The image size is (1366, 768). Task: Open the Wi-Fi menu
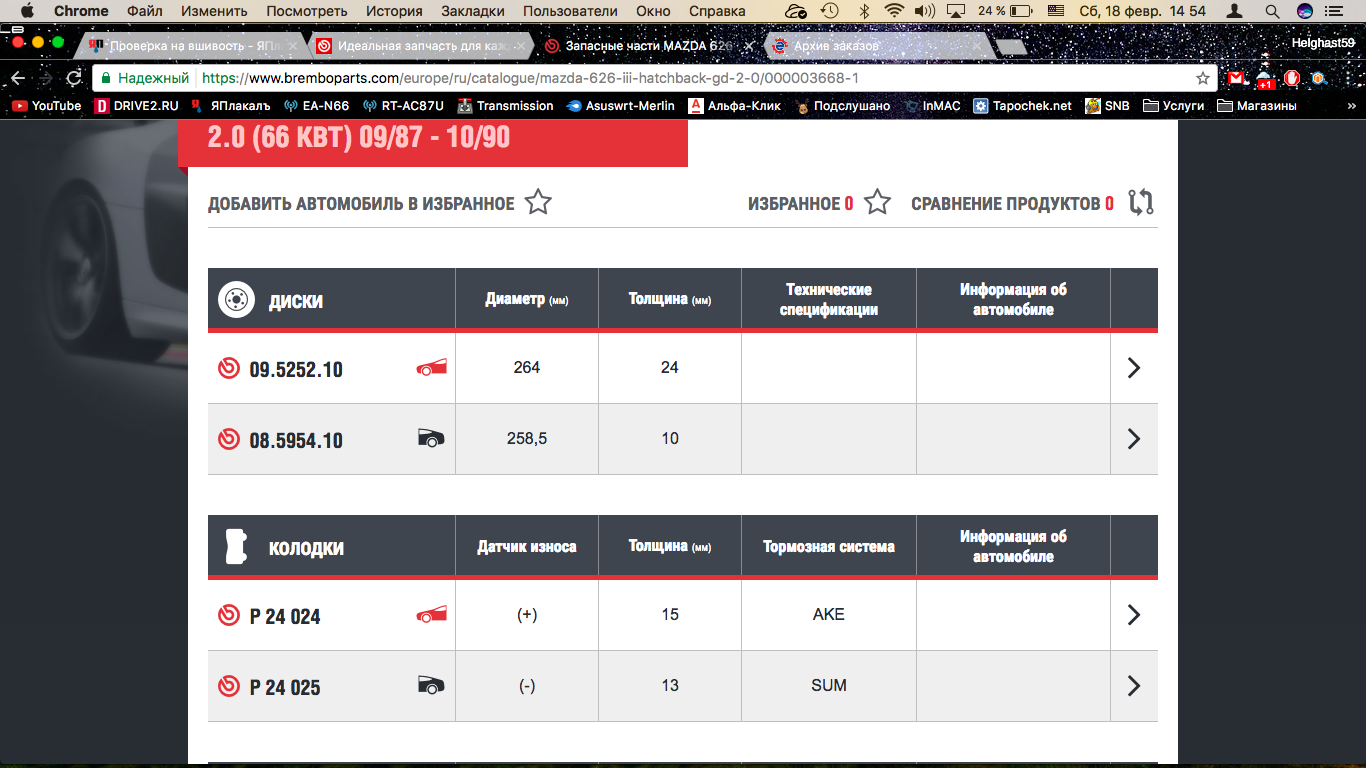894,11
